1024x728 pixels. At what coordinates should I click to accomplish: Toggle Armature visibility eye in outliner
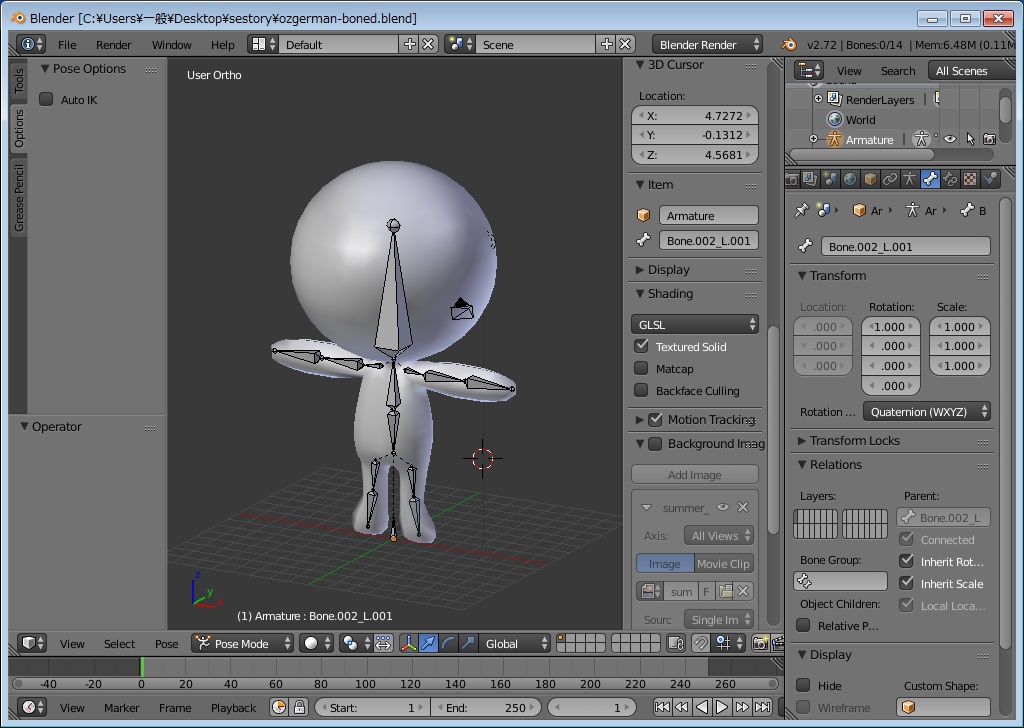(950, 139)
